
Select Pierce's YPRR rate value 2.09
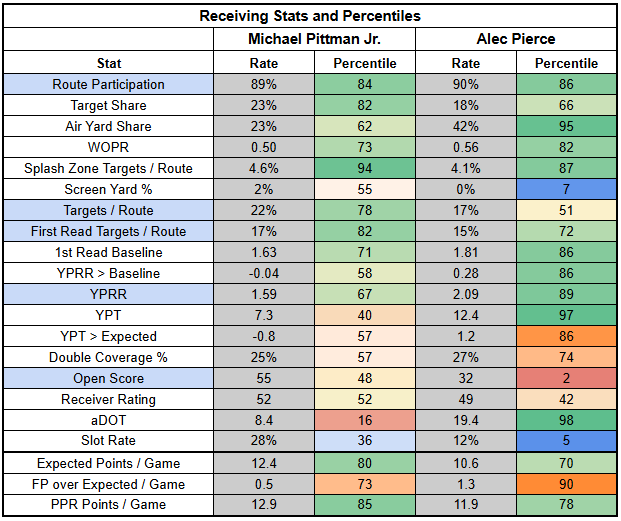point(466,294)
